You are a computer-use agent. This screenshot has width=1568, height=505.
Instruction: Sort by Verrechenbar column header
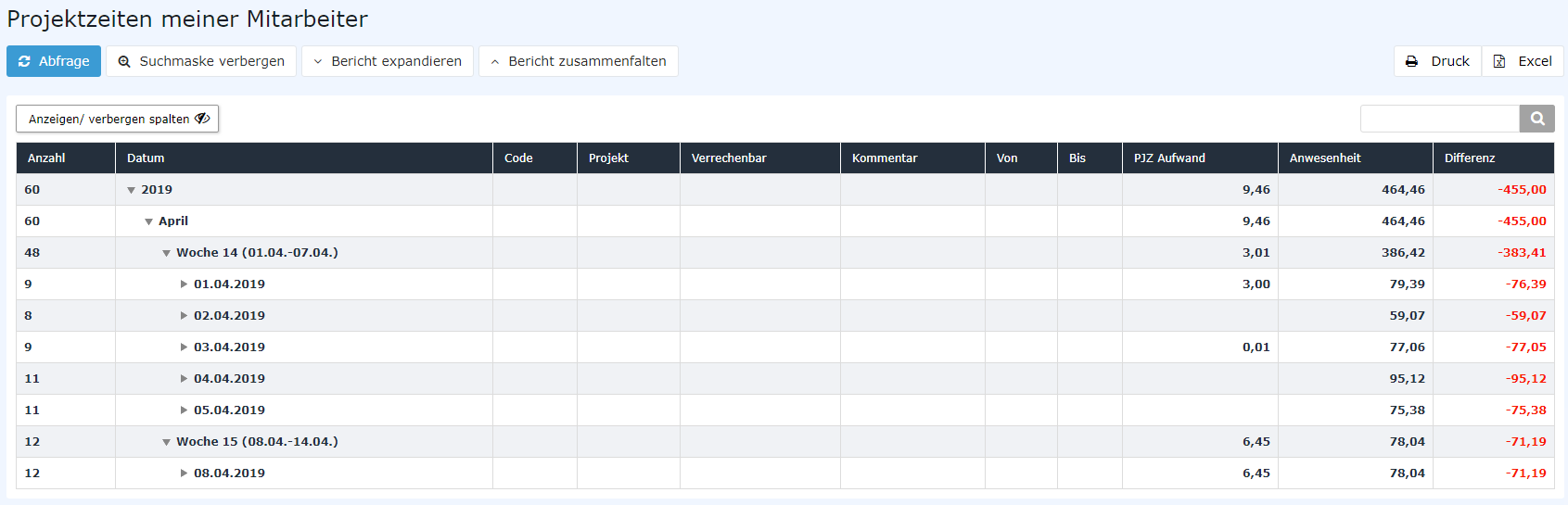pos(760,158)
